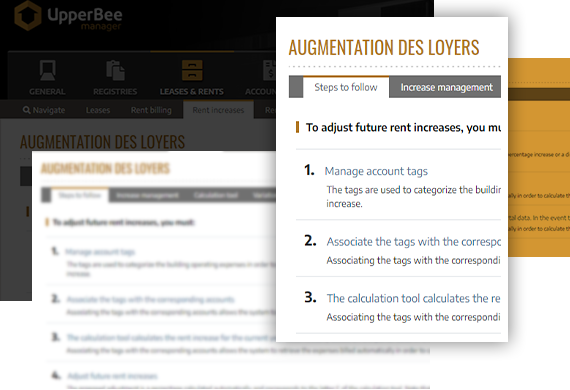This screenshot has width=570, height=390.
Task: Click the UpperBee manager hexagon logo
Action: [28, 15]
